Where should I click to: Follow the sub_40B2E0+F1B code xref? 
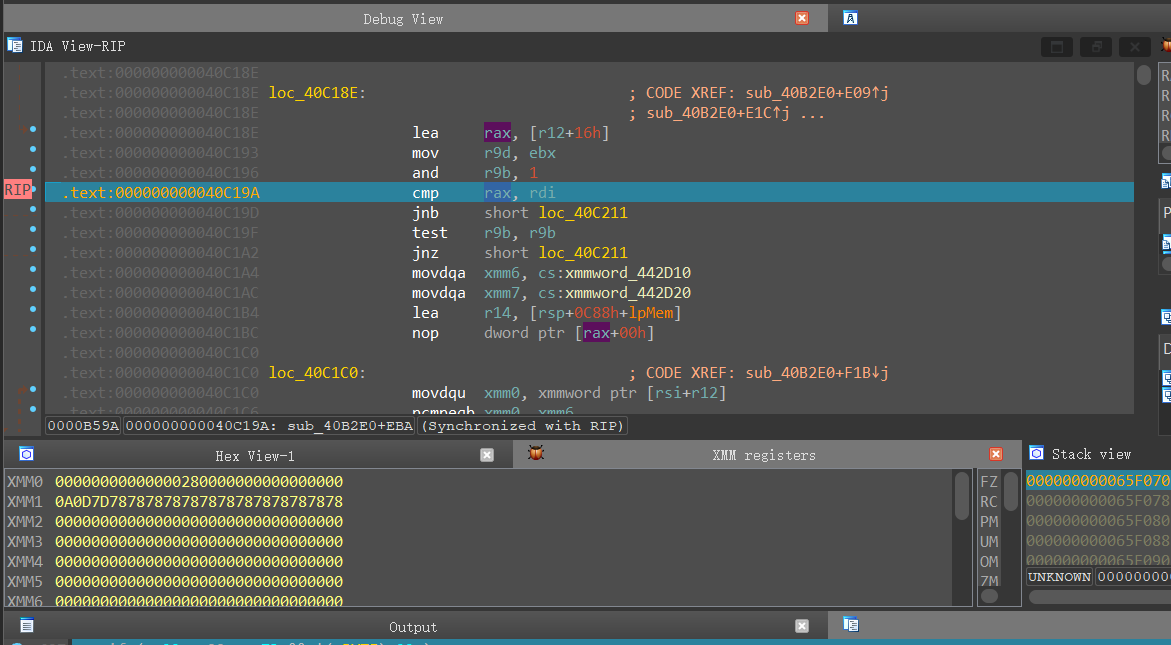[817, 373]
